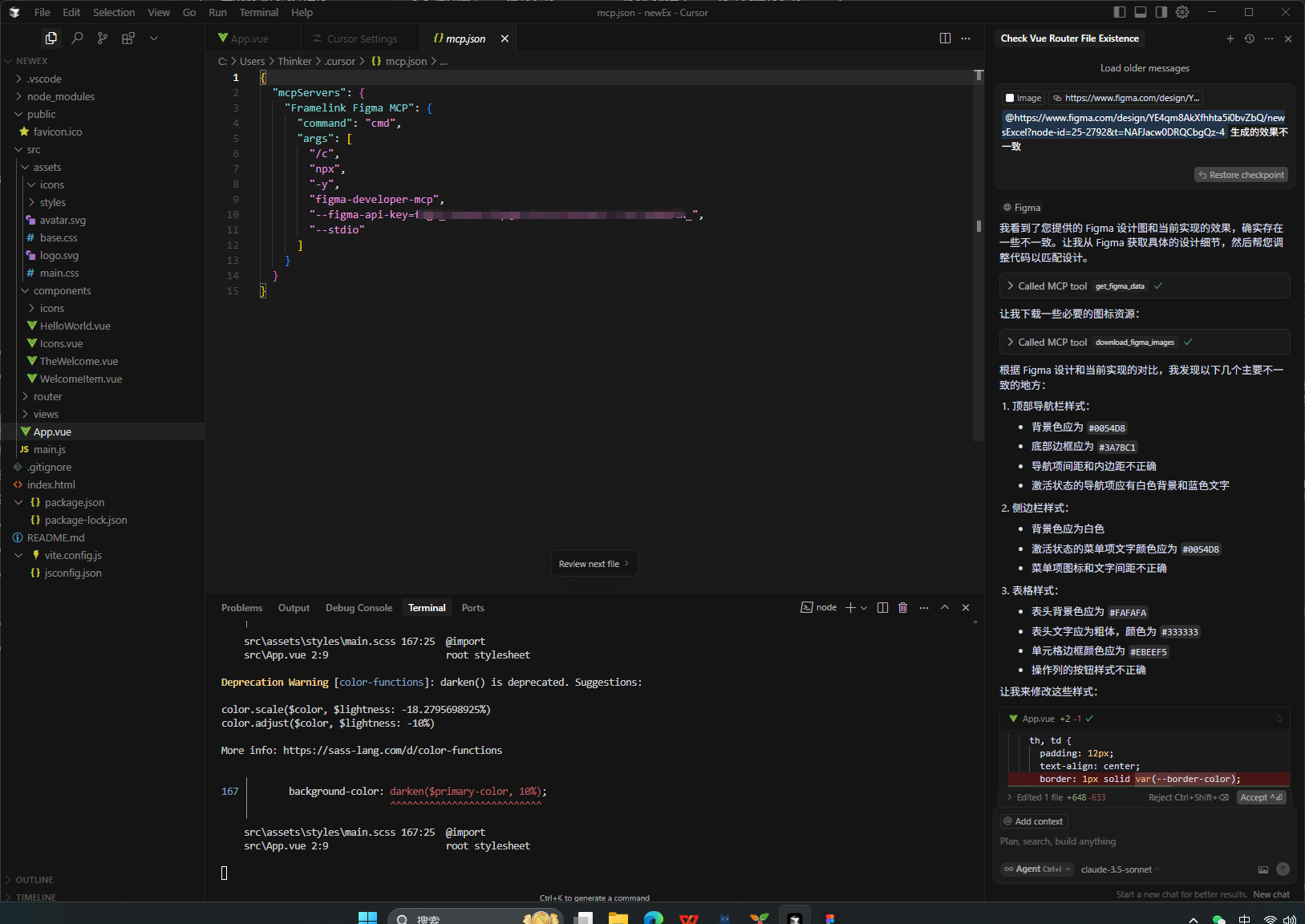Click Add context button

point(1033,821)
